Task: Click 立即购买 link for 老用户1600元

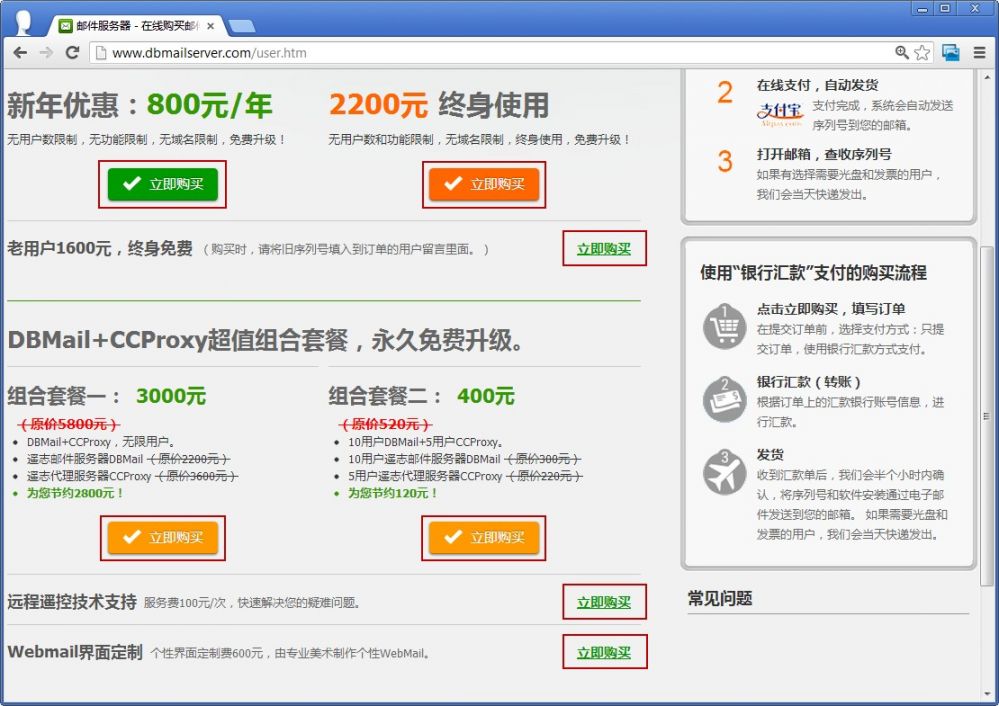Action: [604, 249]
